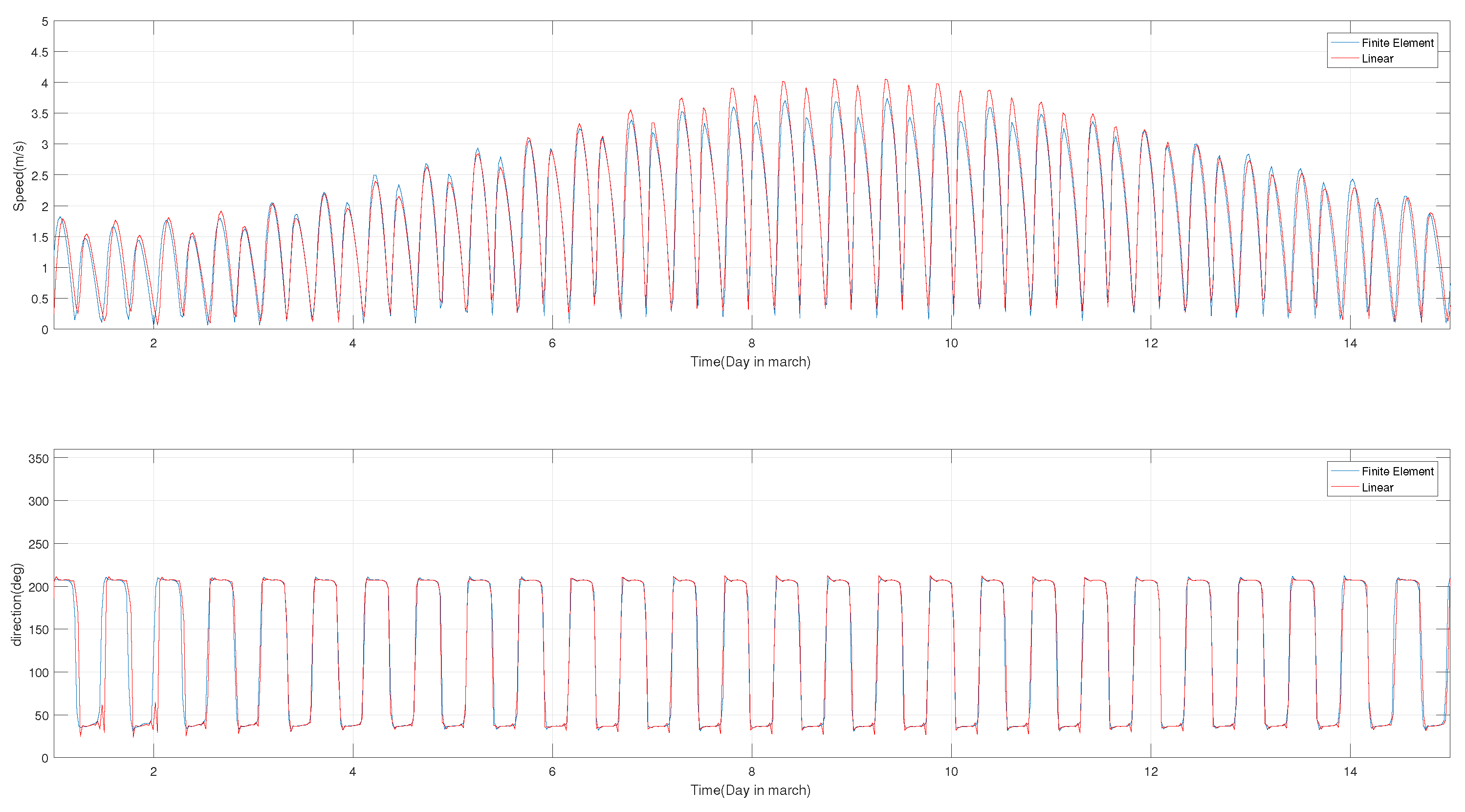Click the 350 tick label on direction axis
This screenshot has width=1465, height=812.
tap(38, 459)
